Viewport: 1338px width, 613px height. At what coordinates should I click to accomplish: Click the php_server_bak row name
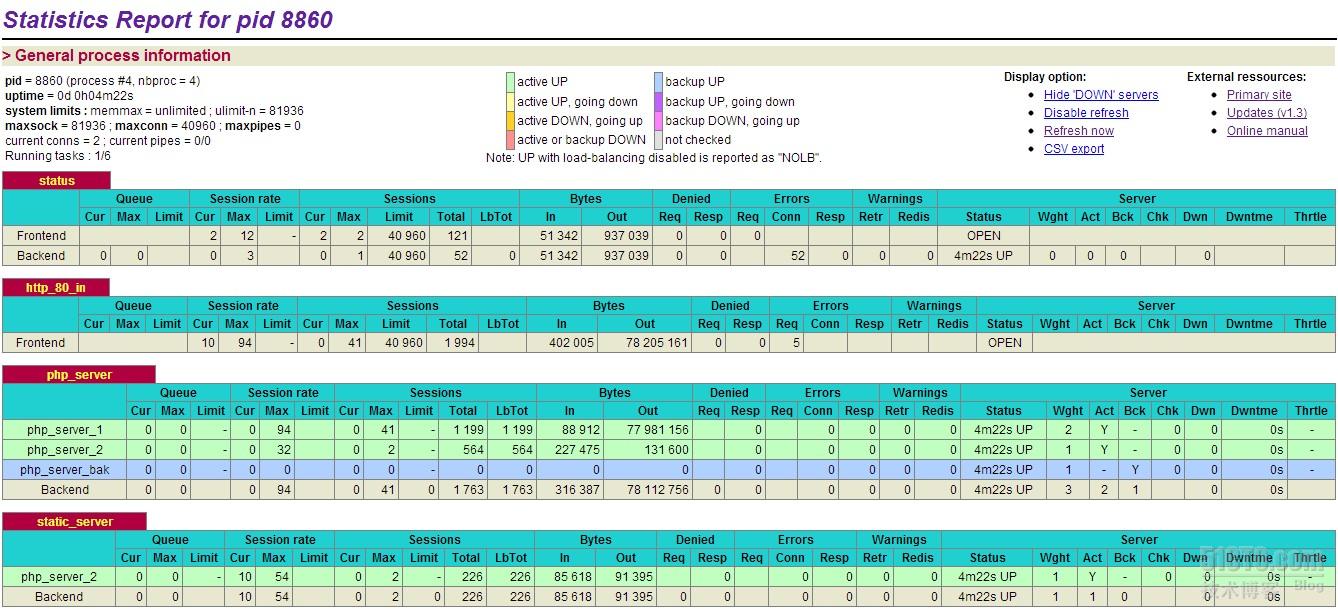(65, 470)
